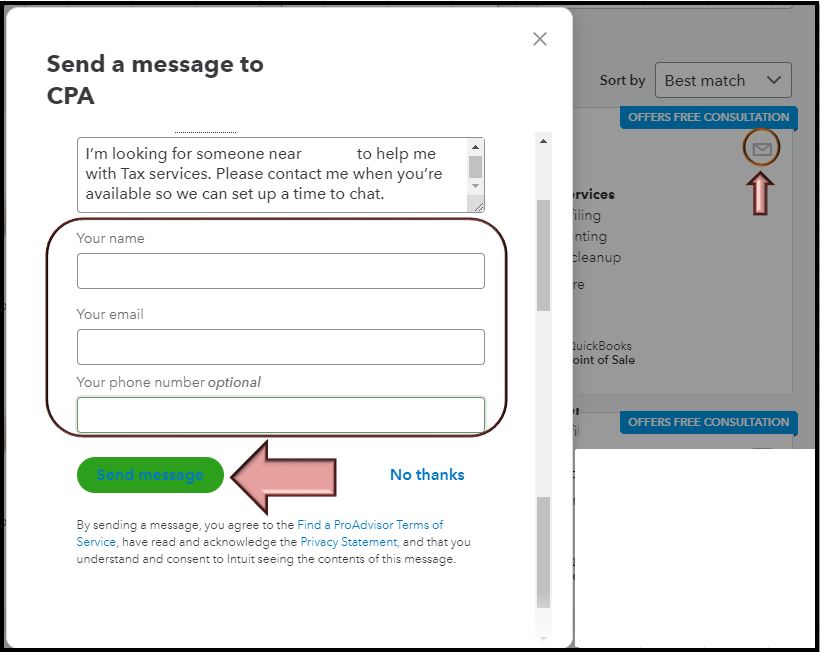This screenshot has height=652, width=820.
Task: Select the optional phone number field
Action: (x=280, y=414)
